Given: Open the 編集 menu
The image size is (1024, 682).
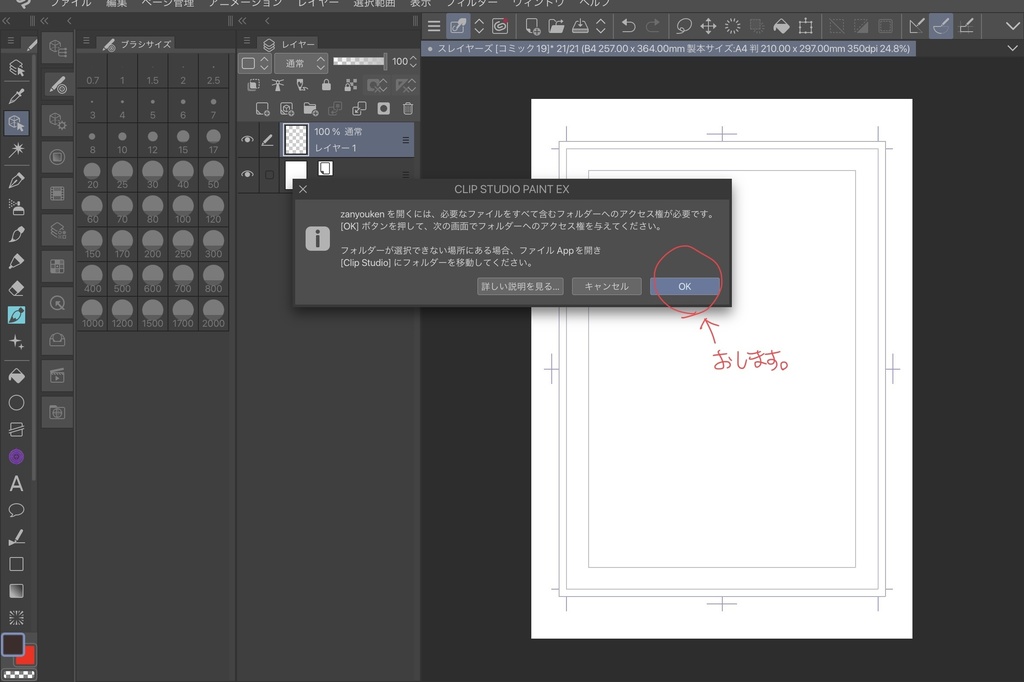Looking at the screenshot, I should tap(116, 3).
